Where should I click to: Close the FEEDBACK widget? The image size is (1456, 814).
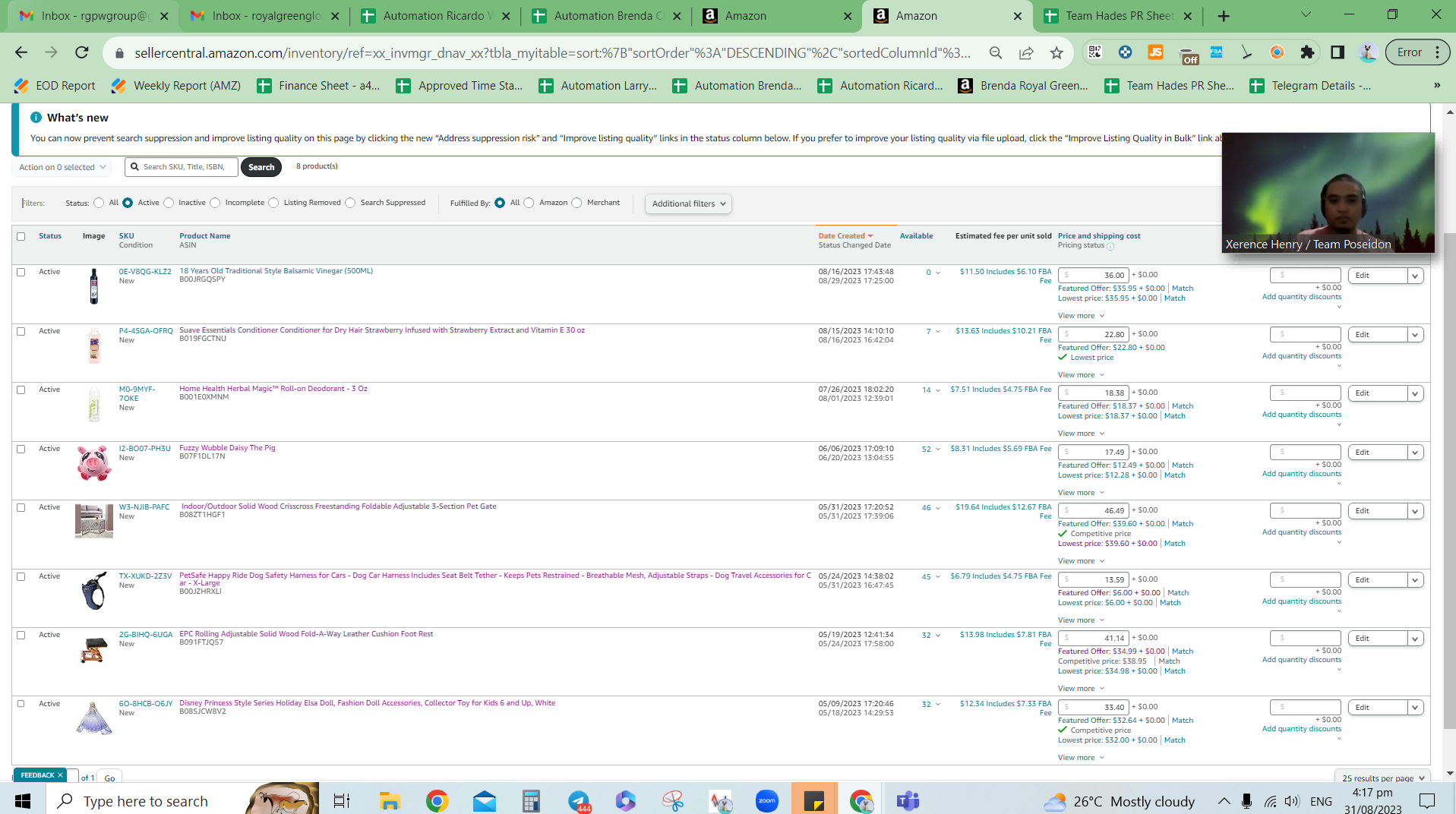60,775
